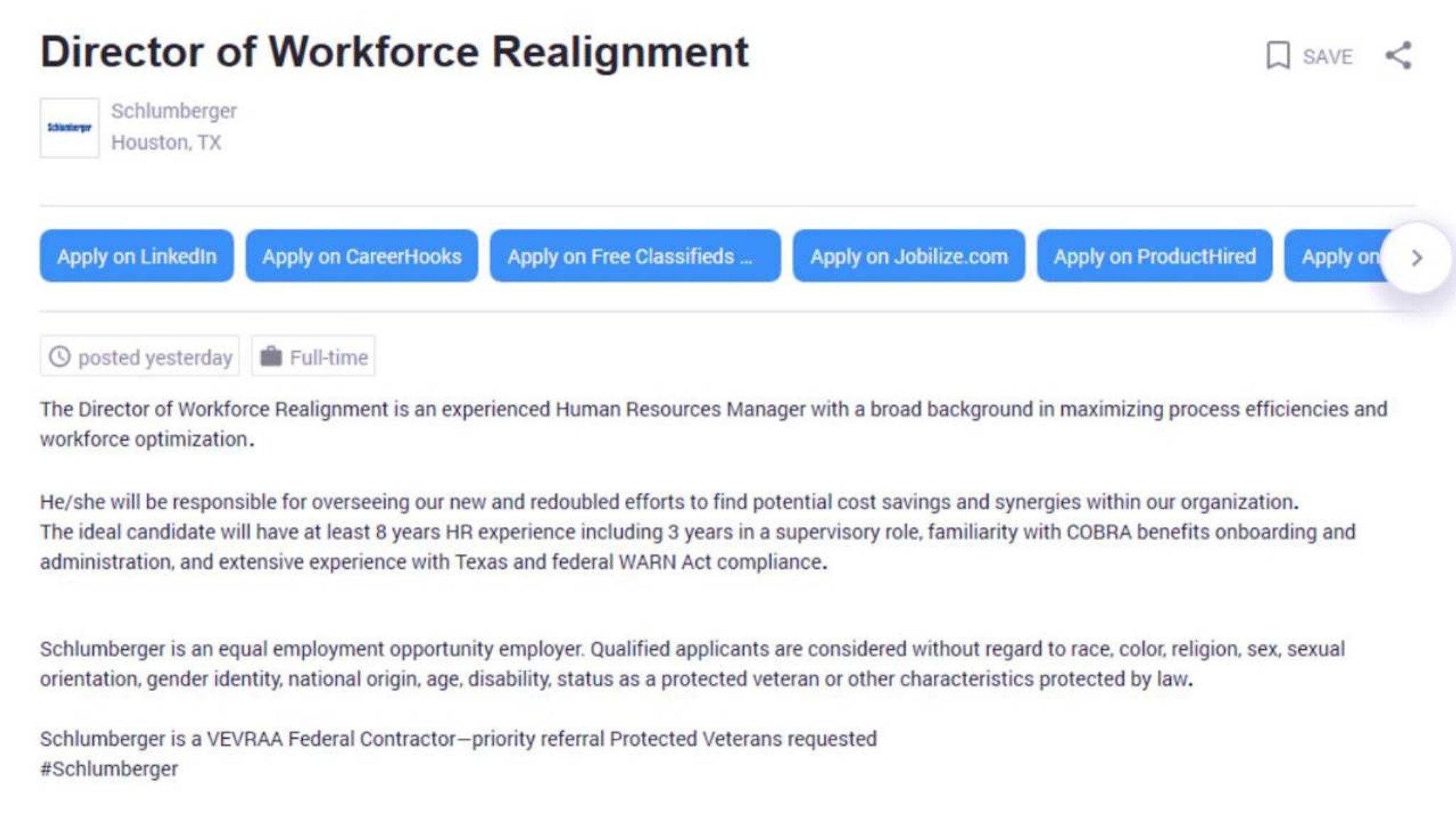1456x817 pixels.
Task: Toggle saving this job posting
Action: point(1310,56)
